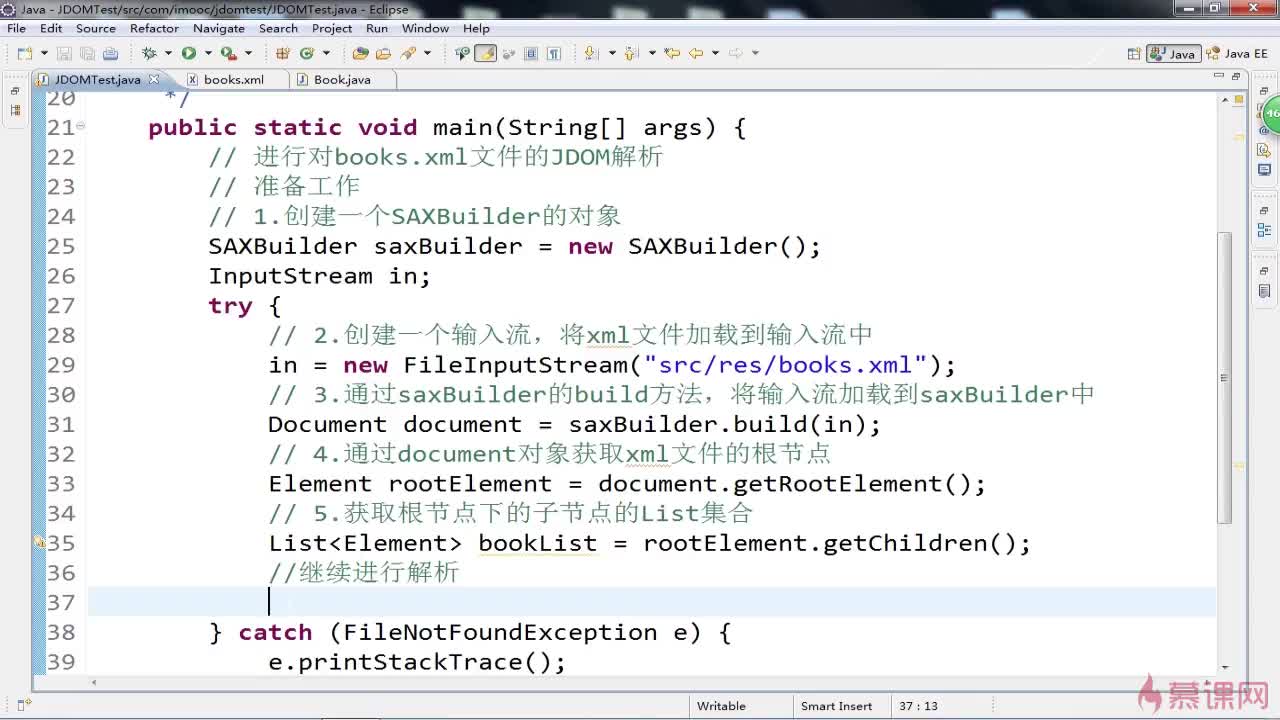Click the Run Last Tool icon
This screenshot has height=720, width=1280.
(x=228, y=53)
